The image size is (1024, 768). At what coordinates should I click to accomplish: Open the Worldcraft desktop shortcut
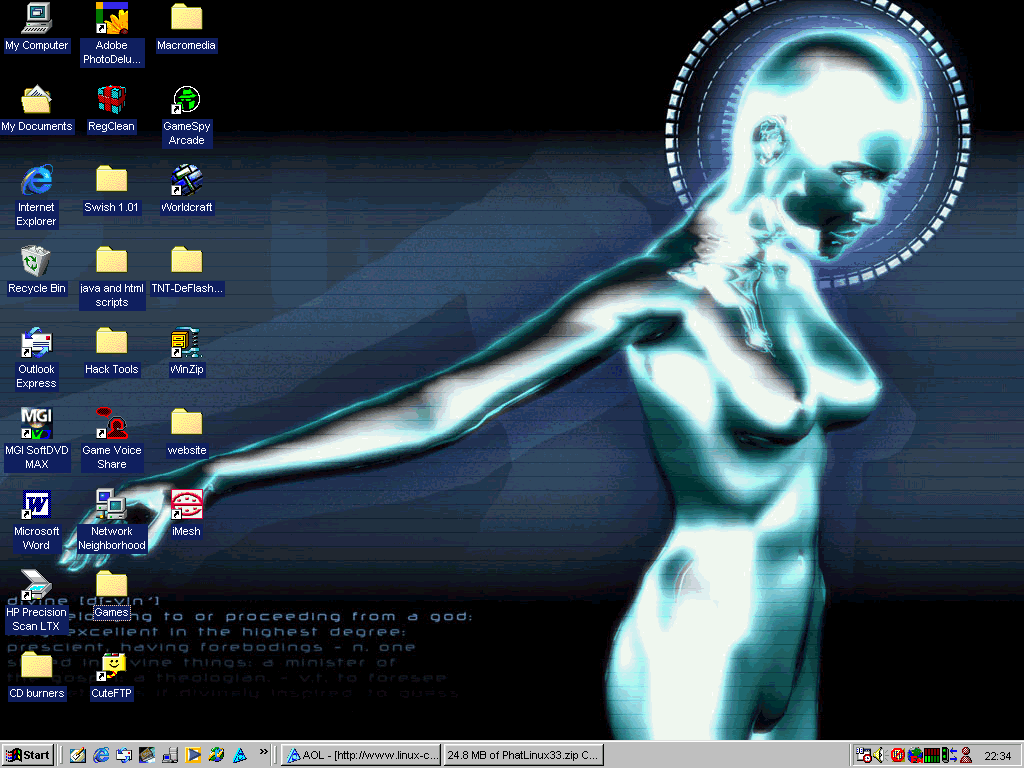coord(186,181)
